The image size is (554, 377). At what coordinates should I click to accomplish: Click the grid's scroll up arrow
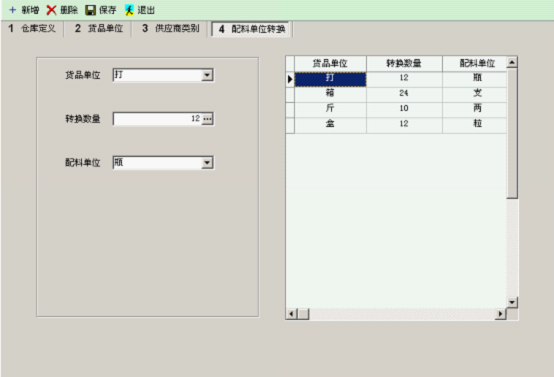point(512,62)
